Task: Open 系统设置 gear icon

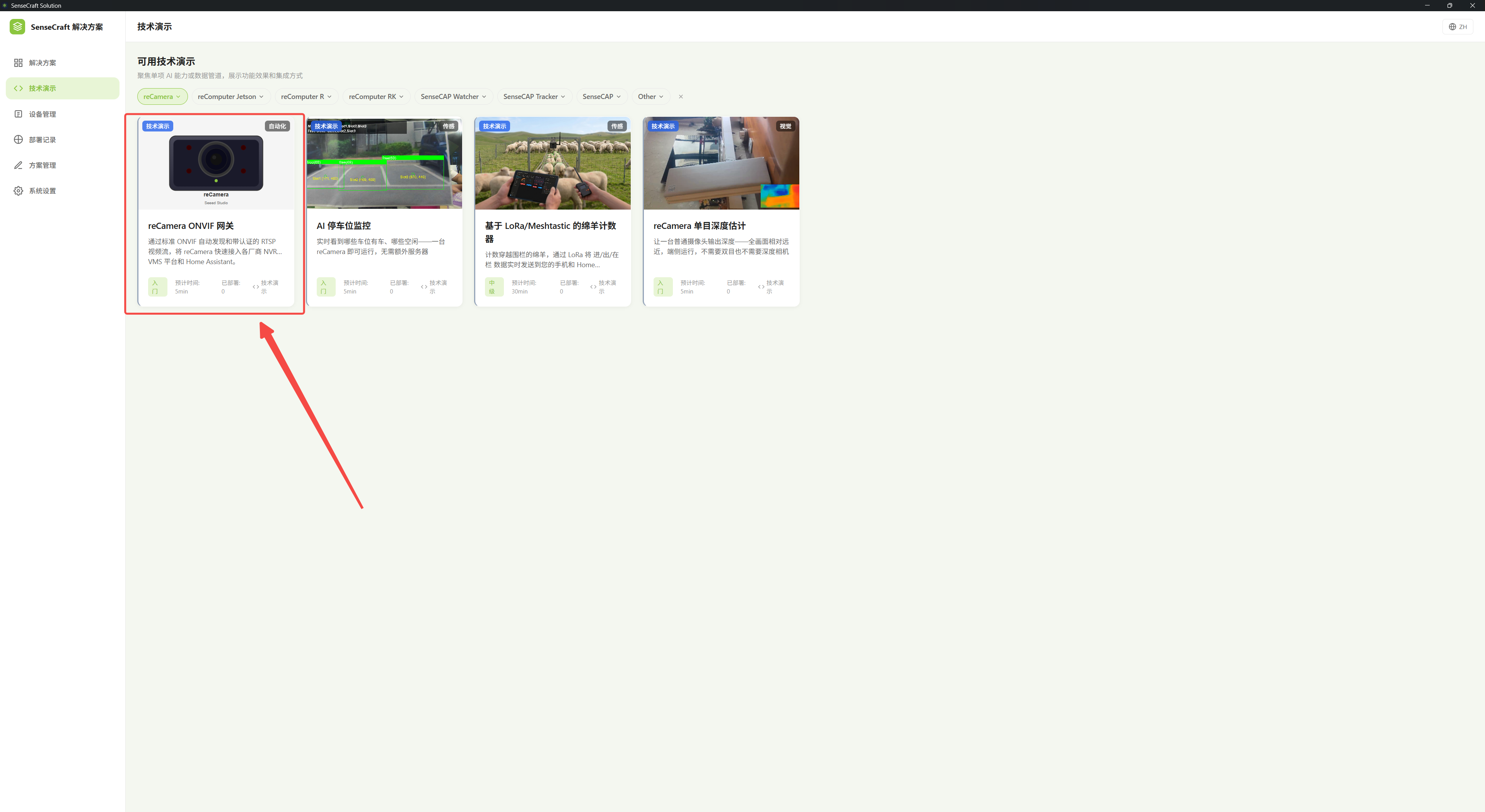Action: (19, 191)
